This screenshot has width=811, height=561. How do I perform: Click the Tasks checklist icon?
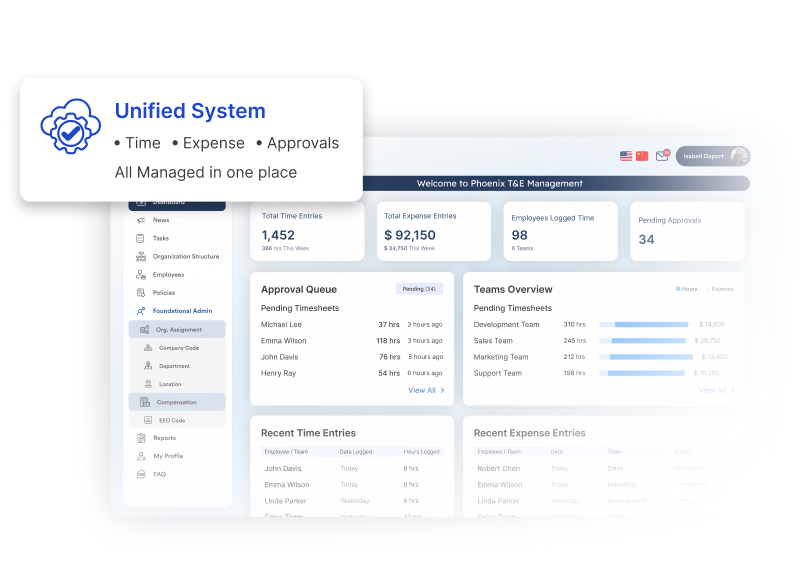140,238
